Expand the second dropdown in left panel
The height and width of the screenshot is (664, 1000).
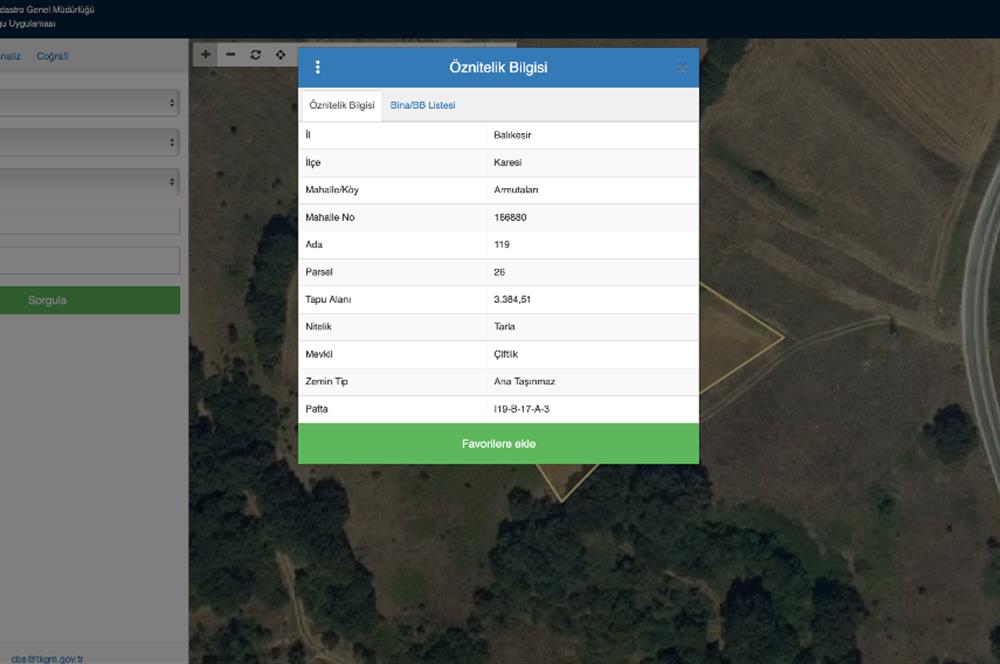tap(90, 142)
